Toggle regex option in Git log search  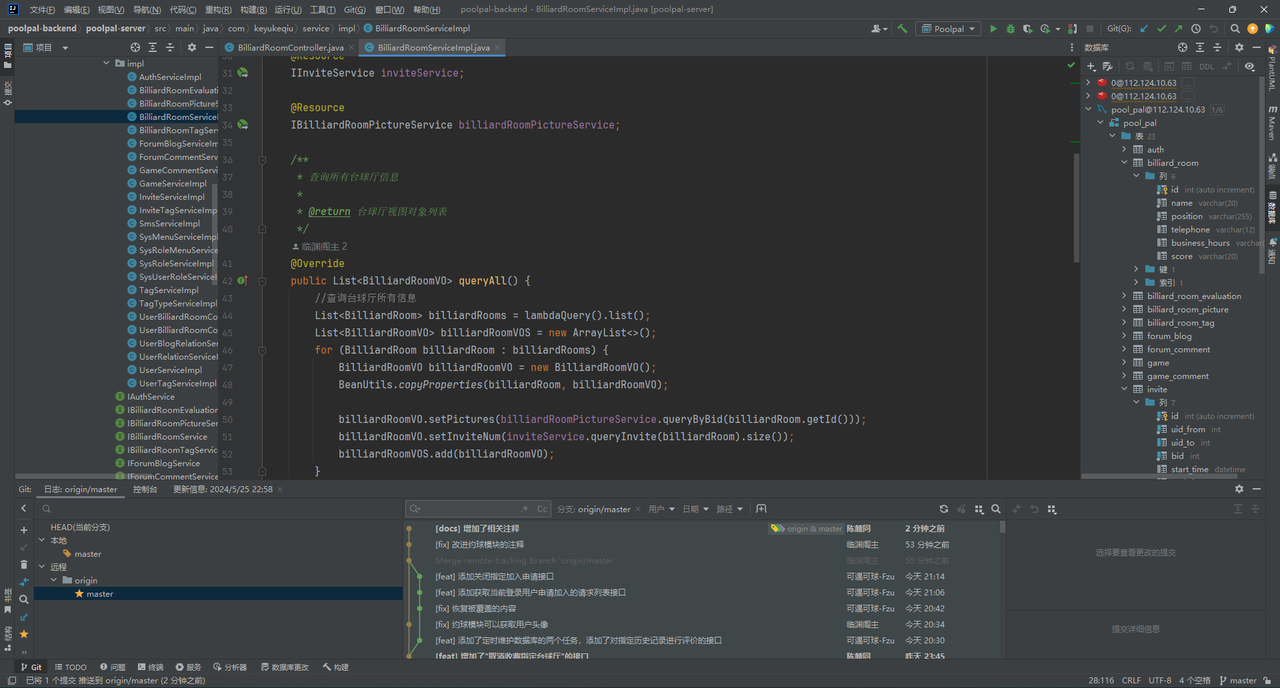[x=526, y=509]
